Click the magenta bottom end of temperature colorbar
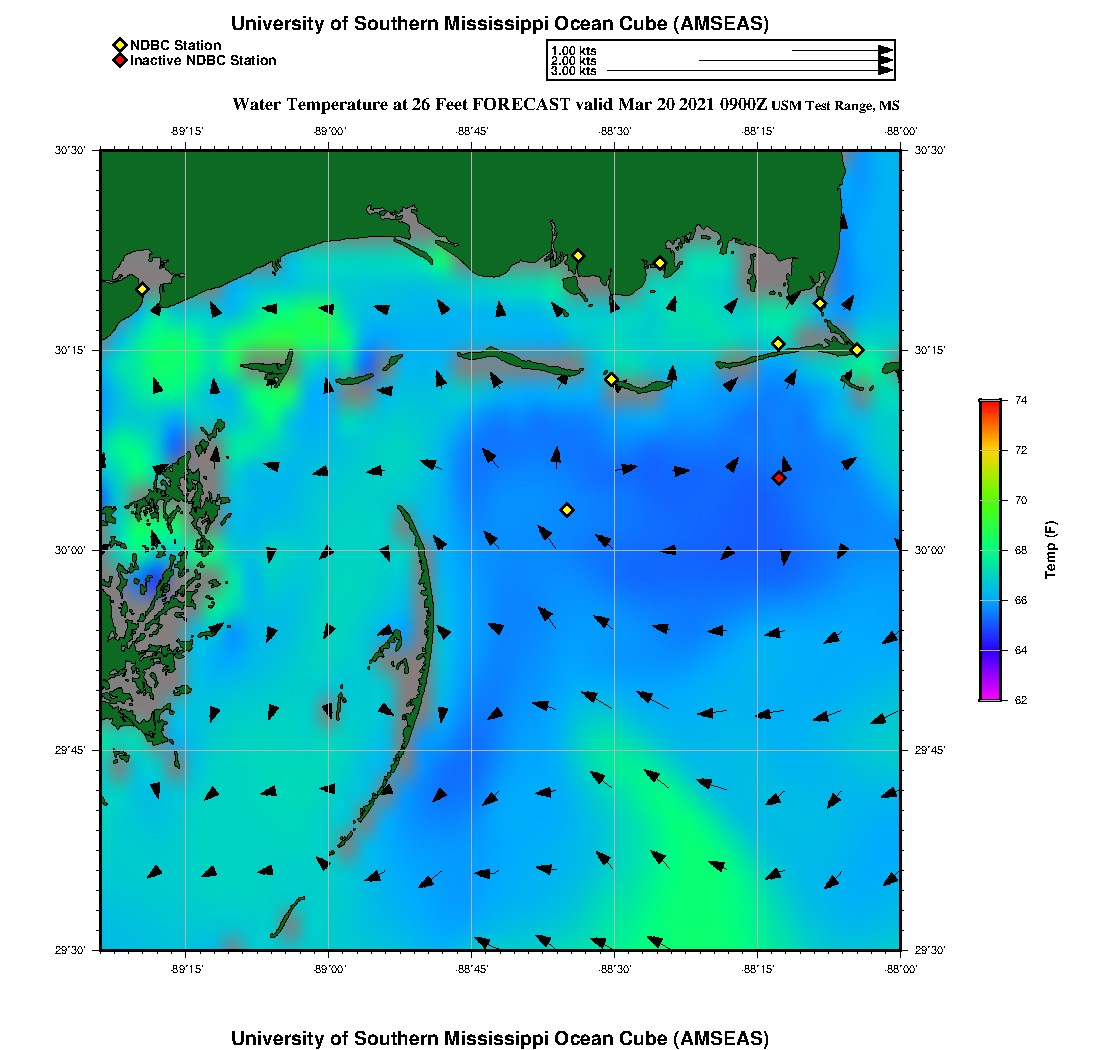Image resolution: width=1100 pixels, height=1050 pixels. (x=989, y=697)
